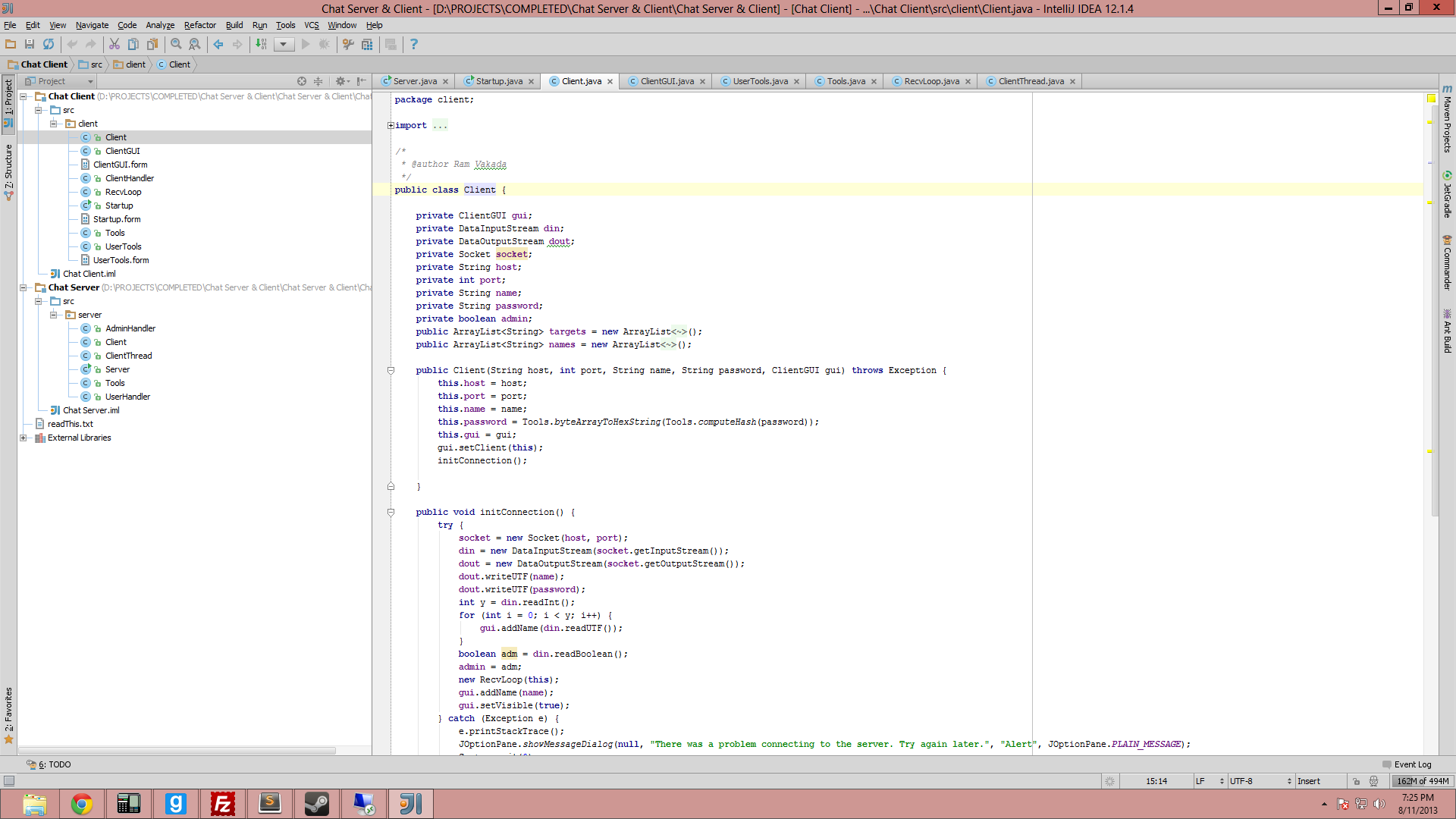Expand the External Libraries tree node
The width and height of the screenshot is (1456, 819).
coord(24,438)
